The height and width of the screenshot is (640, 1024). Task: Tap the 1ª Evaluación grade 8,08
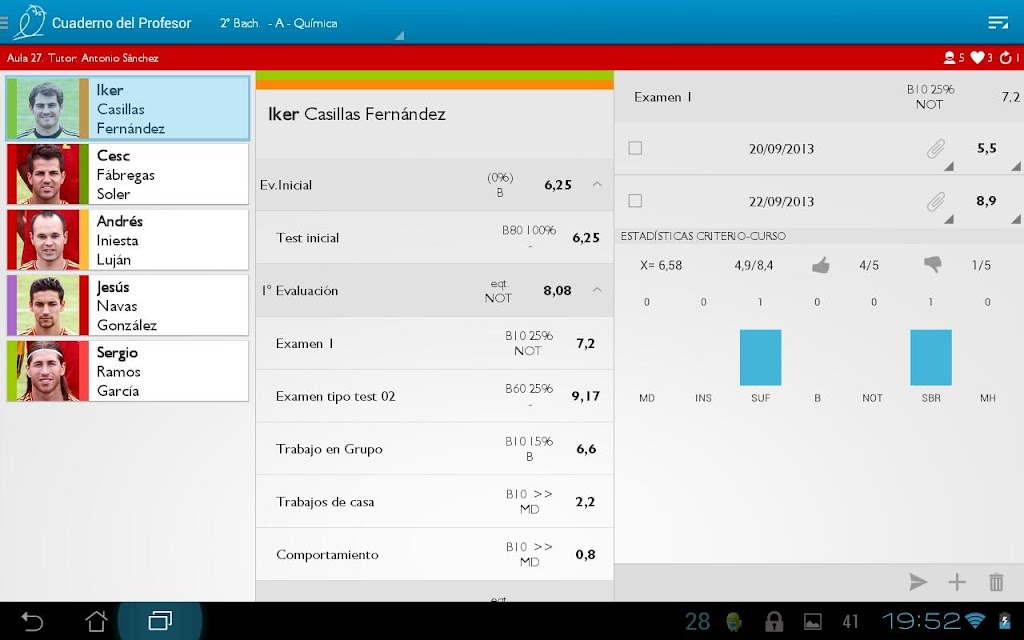557,291
